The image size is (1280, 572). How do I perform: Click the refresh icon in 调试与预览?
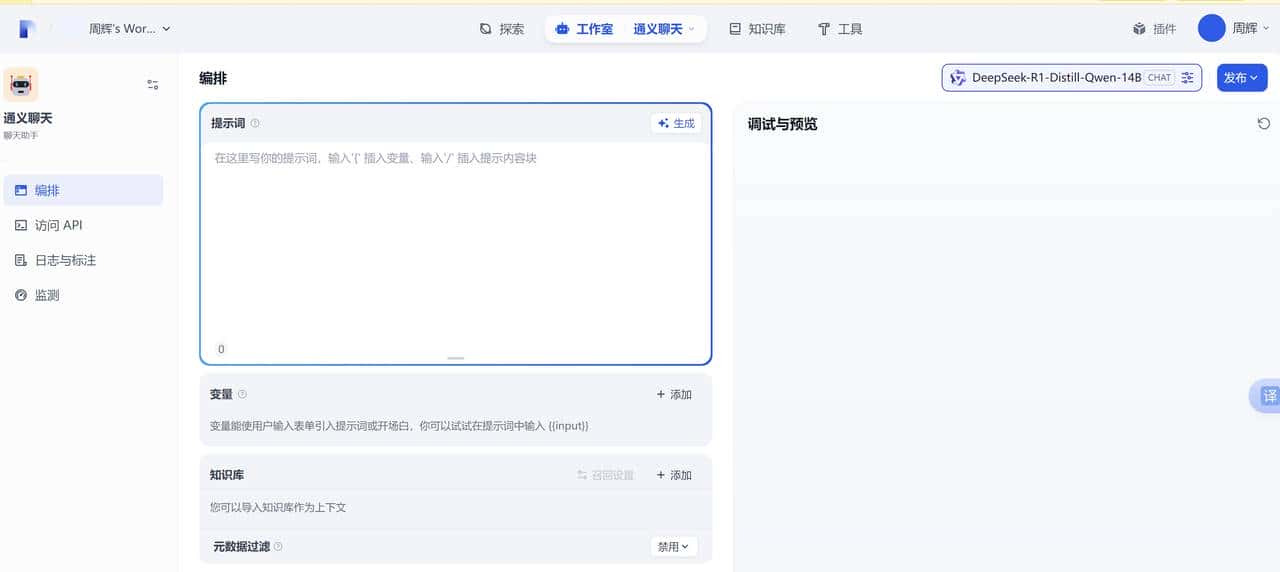1263,123
